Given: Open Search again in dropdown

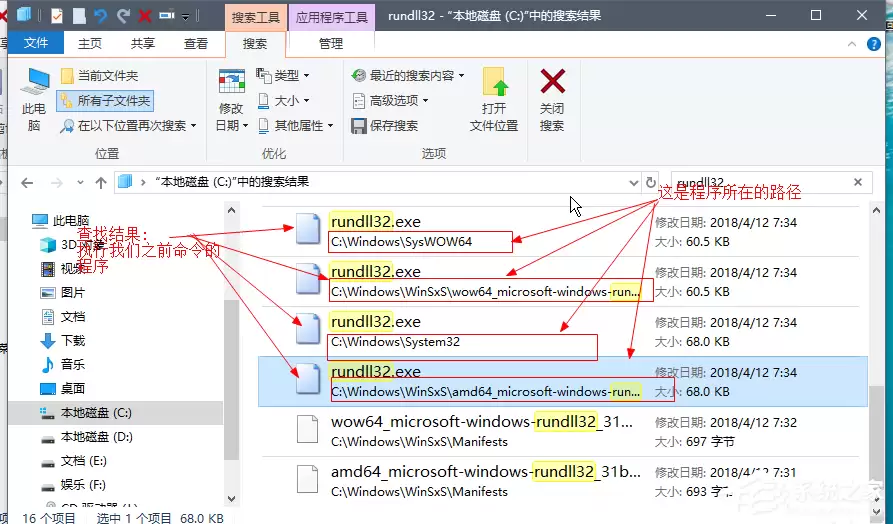Looking at the screenshot, I should 128,126.
